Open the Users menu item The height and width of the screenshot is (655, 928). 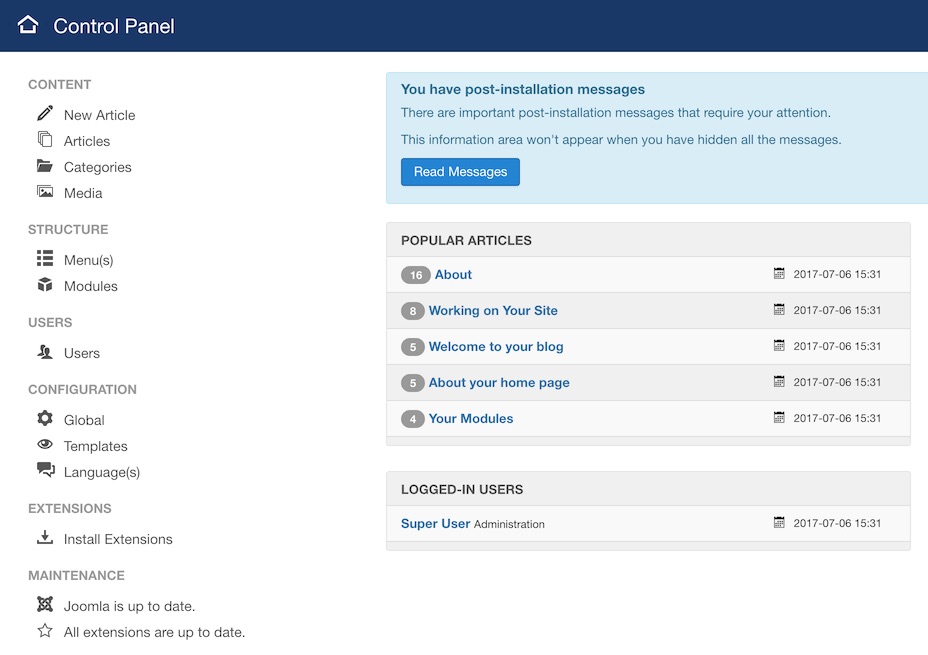(81, 353)
